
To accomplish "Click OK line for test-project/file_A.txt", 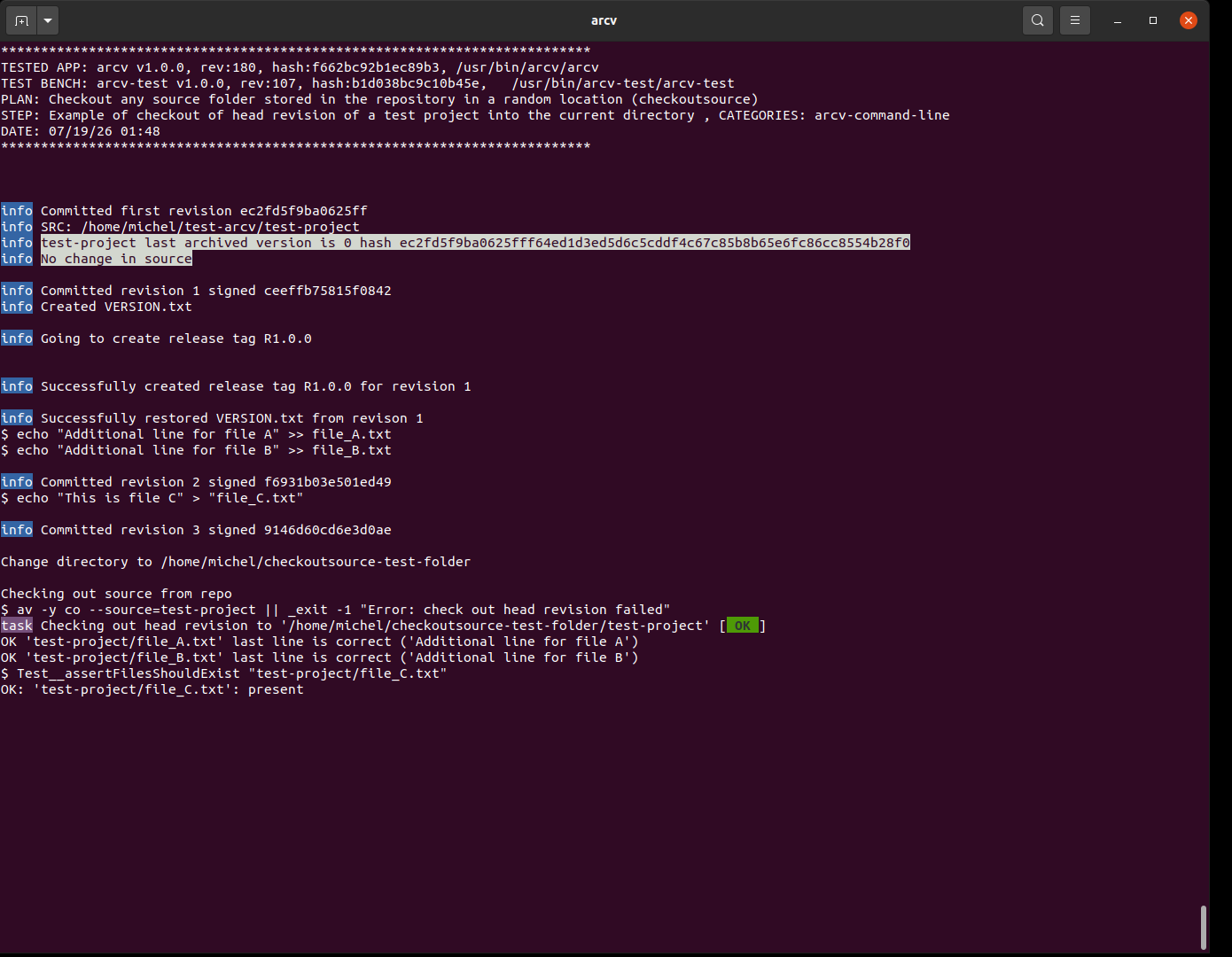I will [x=320, y=642].
